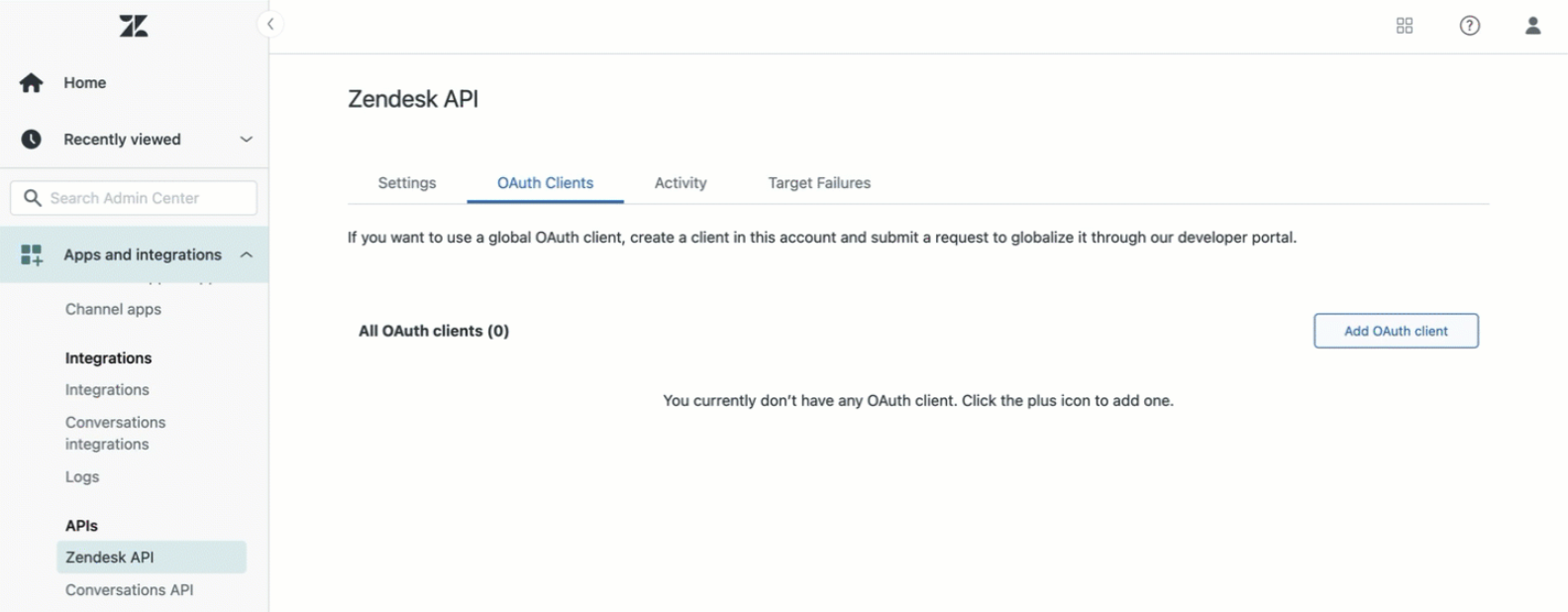Click the user profile avatar icon
Screen dimensions: 1568x612
pos(1532,25)
